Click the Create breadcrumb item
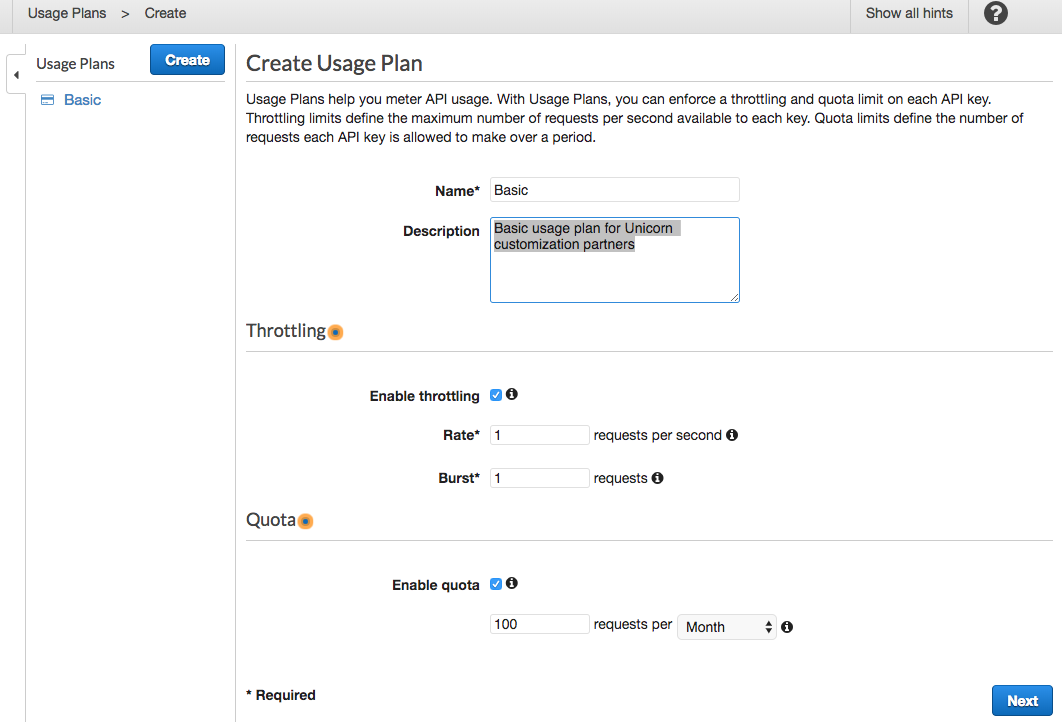 [x=165, y=14]
